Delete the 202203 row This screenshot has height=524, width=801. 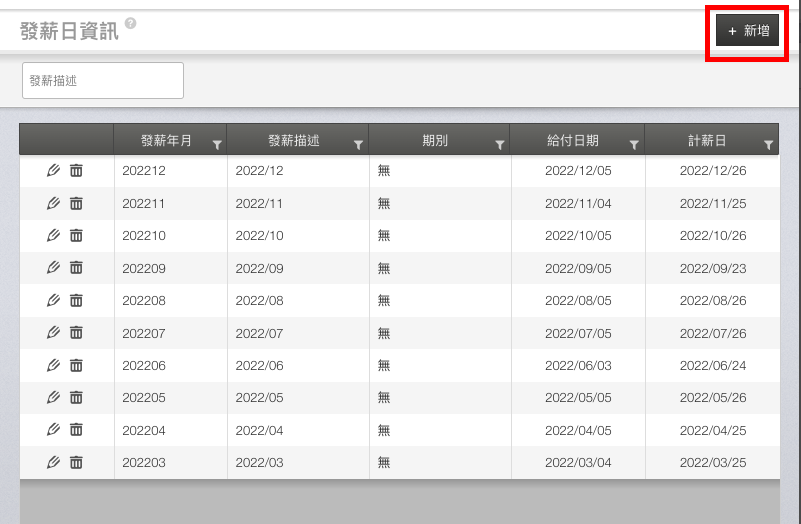(x=76, y=463)
